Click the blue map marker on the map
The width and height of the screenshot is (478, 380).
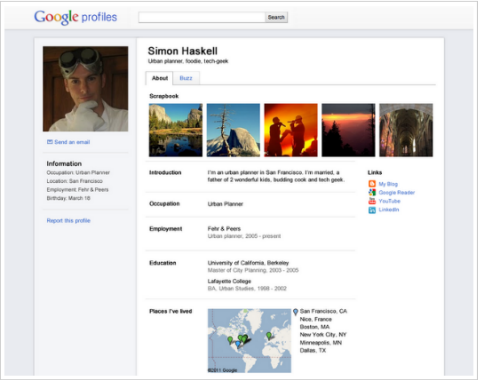(x=237, y=344)
